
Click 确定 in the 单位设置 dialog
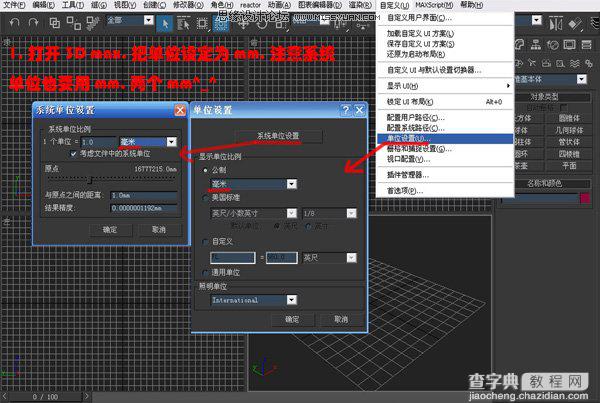coord(292,319)
